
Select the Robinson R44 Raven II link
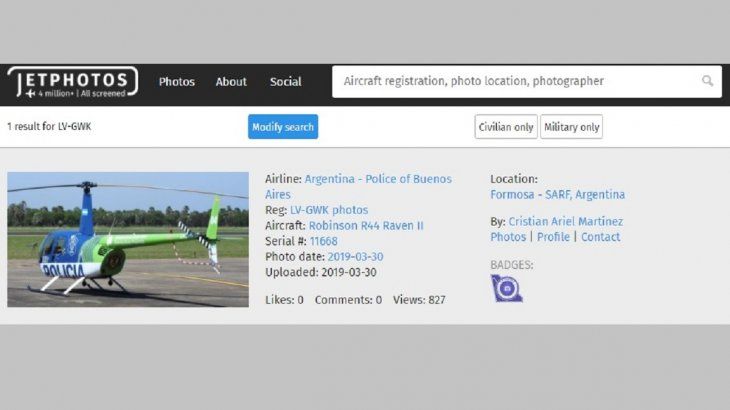tap(365, 226)
